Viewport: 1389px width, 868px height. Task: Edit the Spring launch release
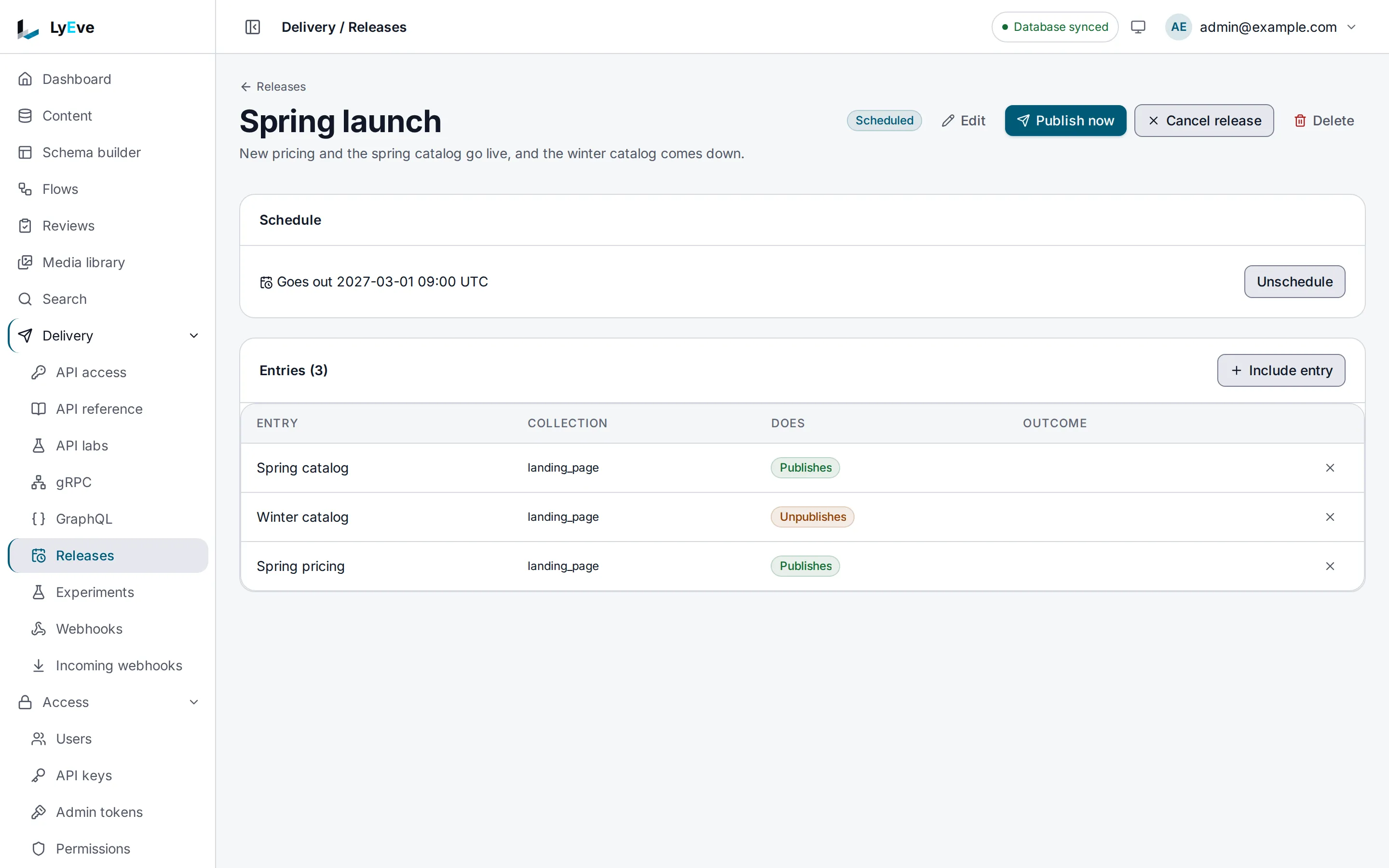click(x=964, y=121)
